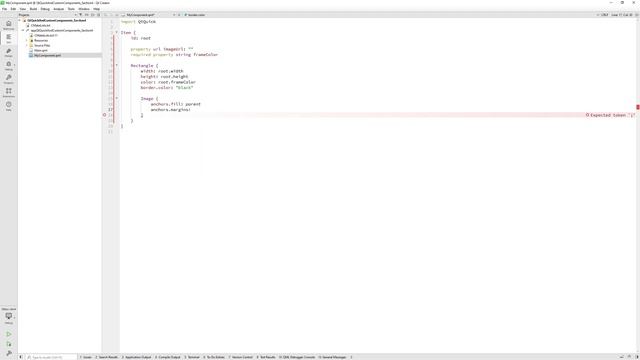640x360 pixels.
Task: Open the Analyze menu
Action: pos(58,9)
